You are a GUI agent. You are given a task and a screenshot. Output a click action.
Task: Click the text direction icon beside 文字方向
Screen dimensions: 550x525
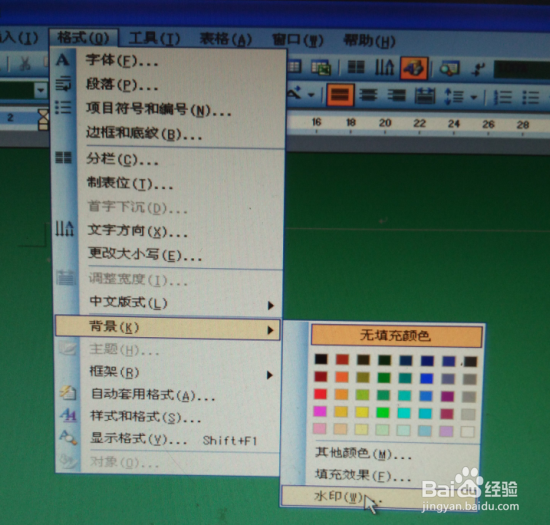(65, 229)
